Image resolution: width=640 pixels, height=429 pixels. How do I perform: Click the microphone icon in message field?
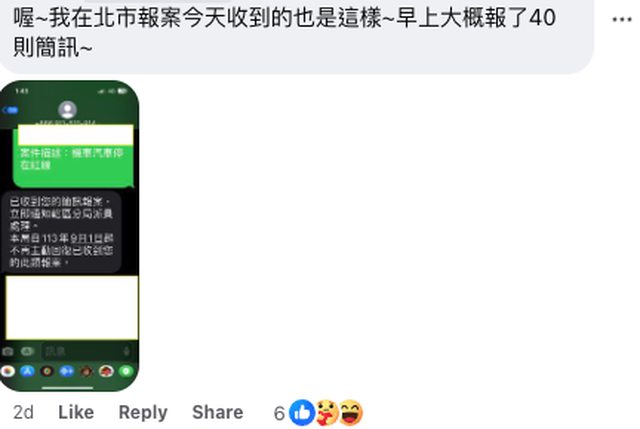click(x=127, y=351)
